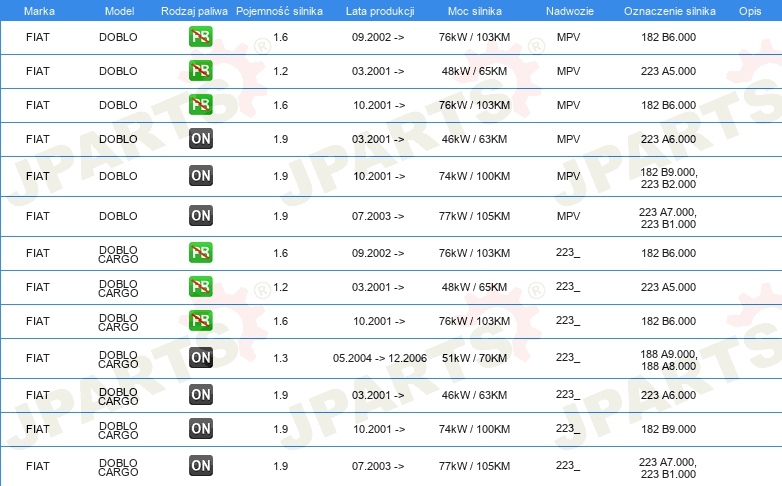Select 07.2003 -> in the Doblo Cargo row

(378, 467)
